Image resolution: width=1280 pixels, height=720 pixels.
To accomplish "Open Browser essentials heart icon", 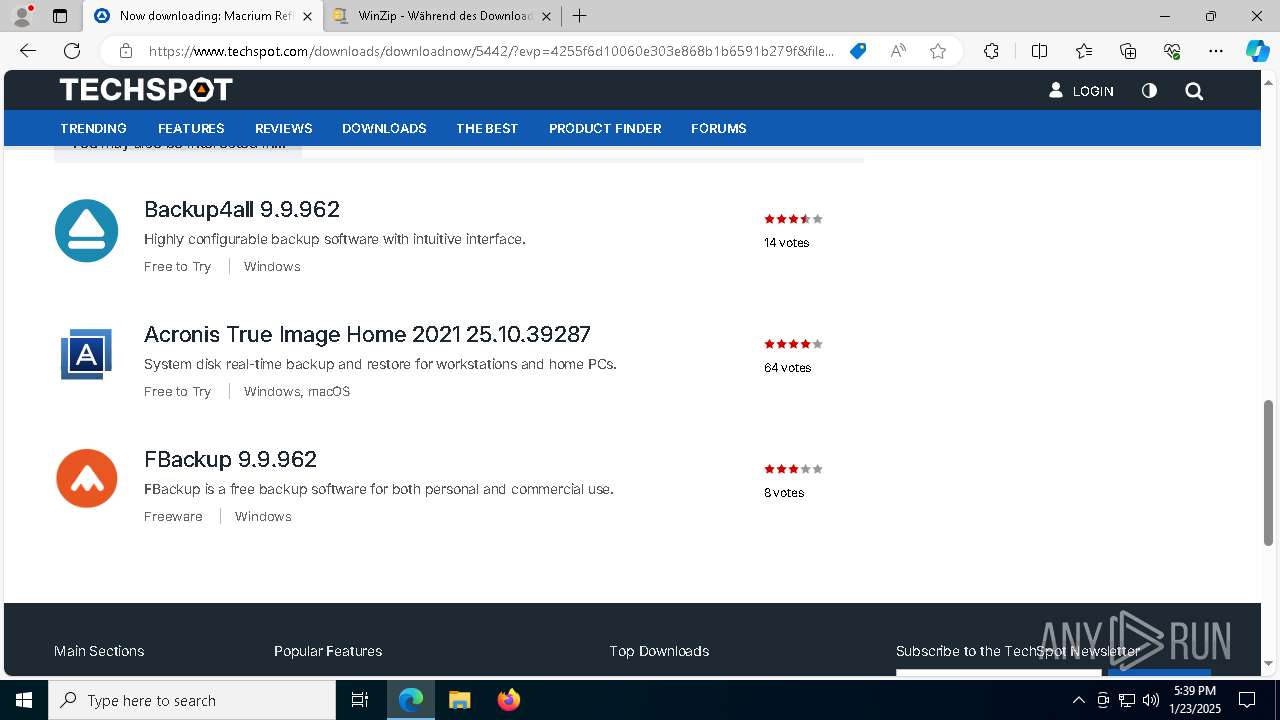I will coord(1172,51).
